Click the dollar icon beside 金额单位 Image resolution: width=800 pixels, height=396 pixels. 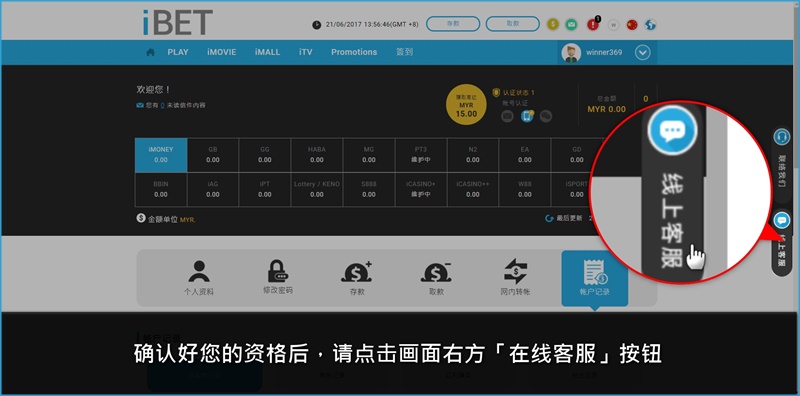click(x=141, y=218)
